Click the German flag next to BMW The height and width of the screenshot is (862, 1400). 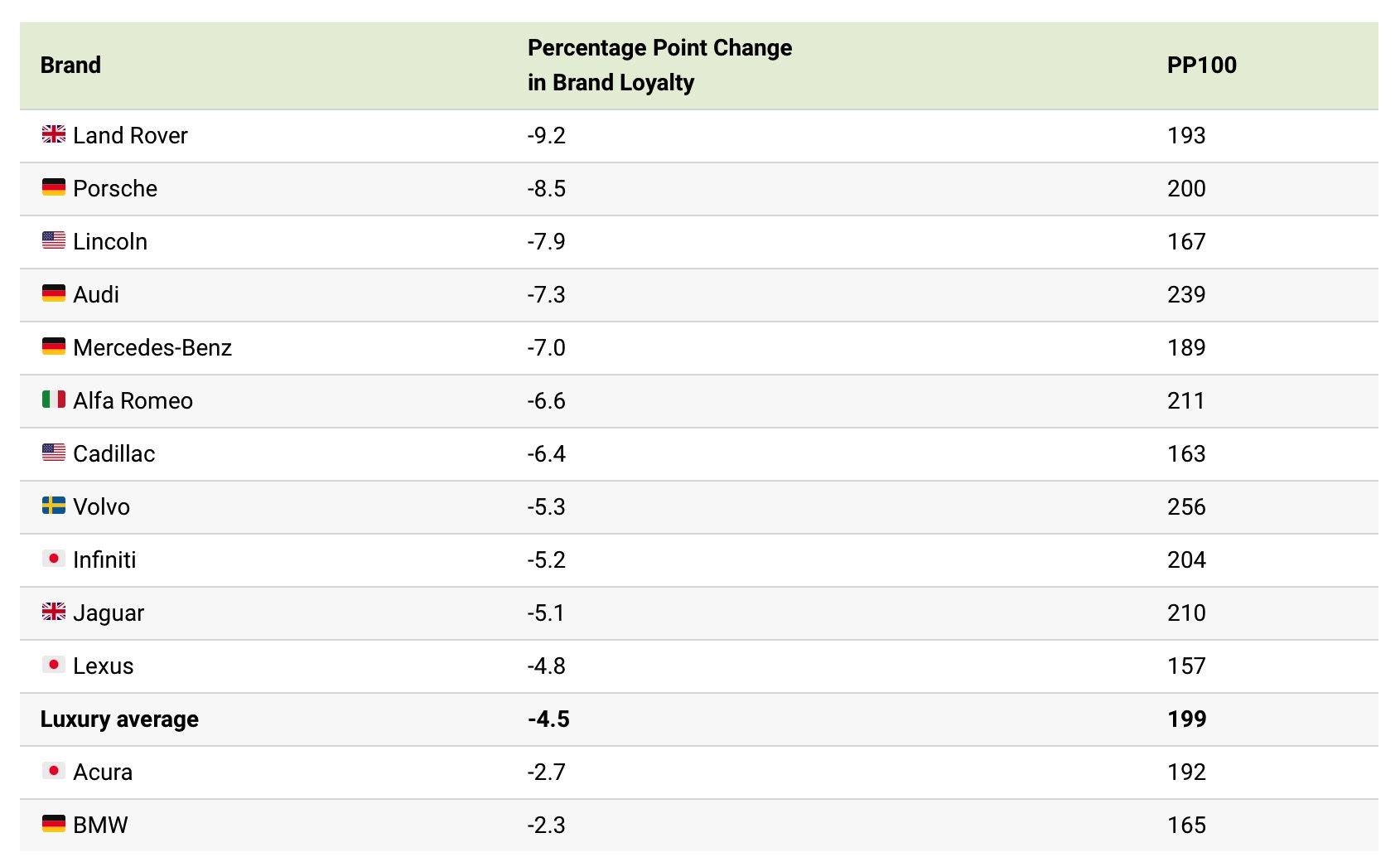(x=54, y=824)
